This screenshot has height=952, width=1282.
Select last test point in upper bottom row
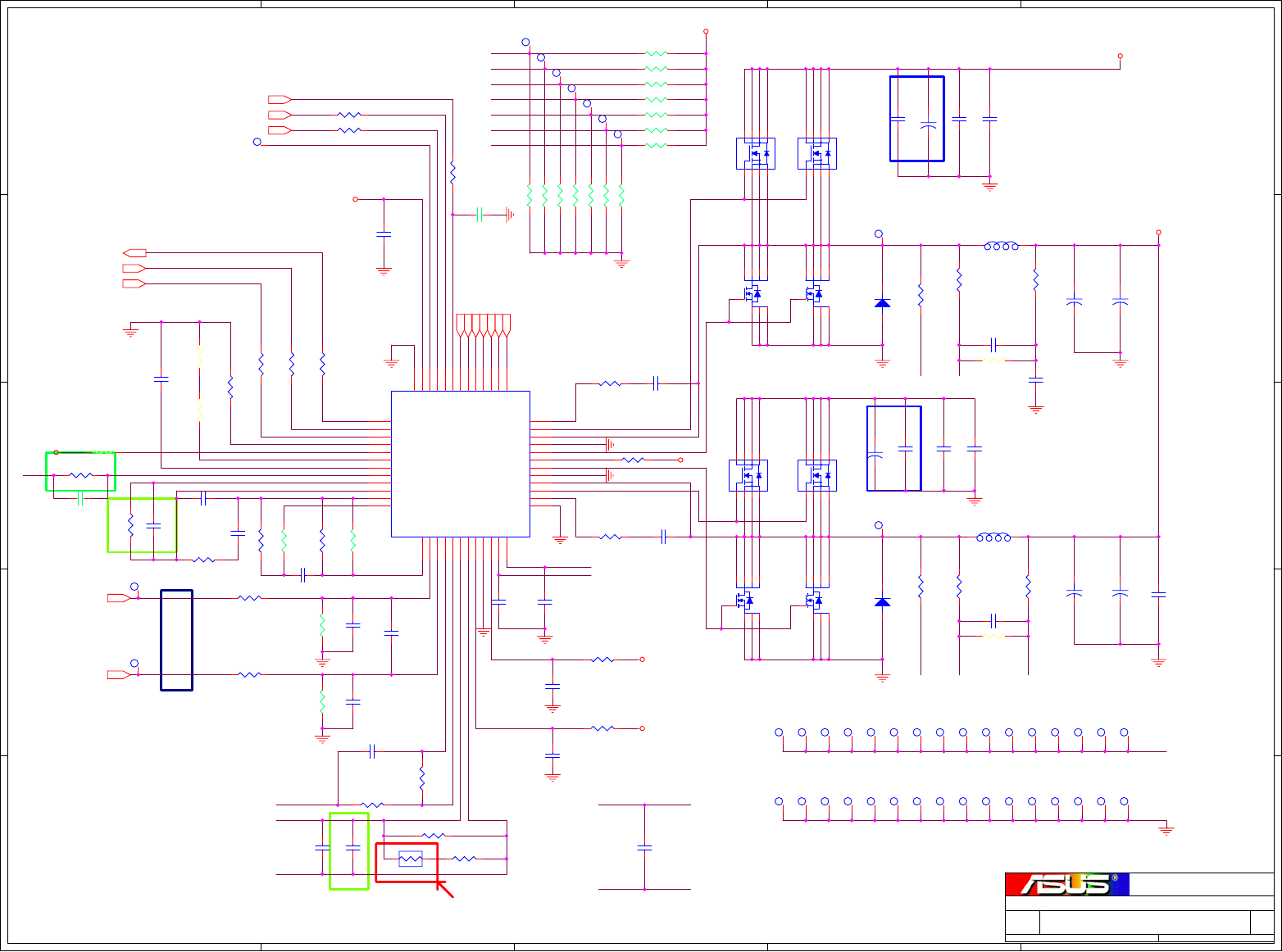click(1124, 732)
